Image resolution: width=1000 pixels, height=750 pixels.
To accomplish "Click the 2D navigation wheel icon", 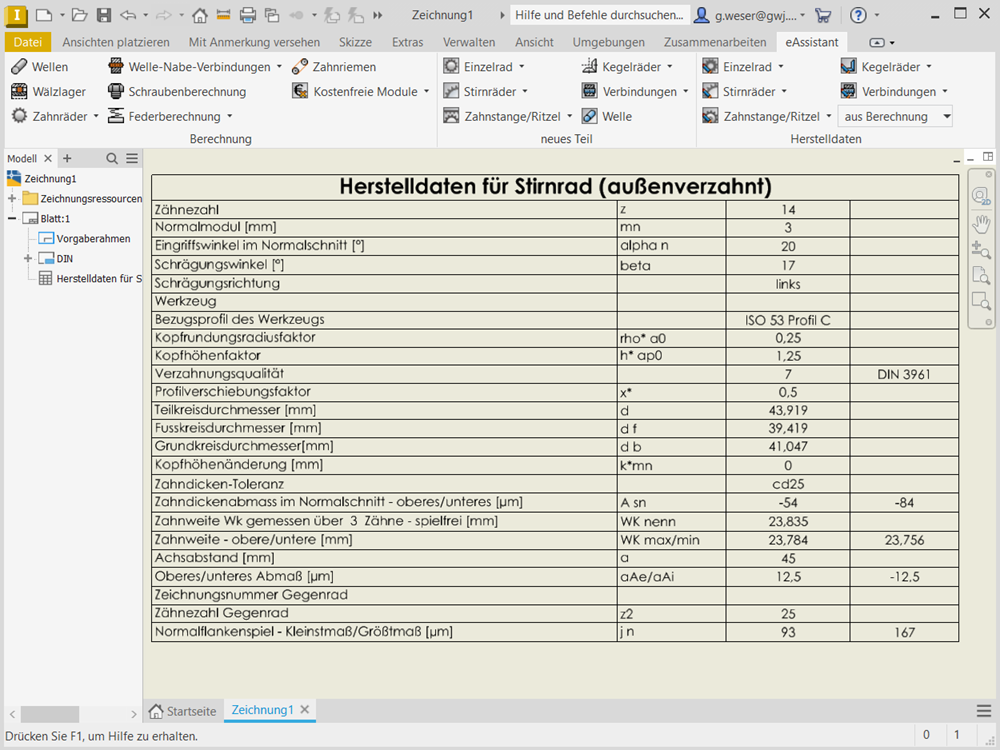I will coord(981,196).
